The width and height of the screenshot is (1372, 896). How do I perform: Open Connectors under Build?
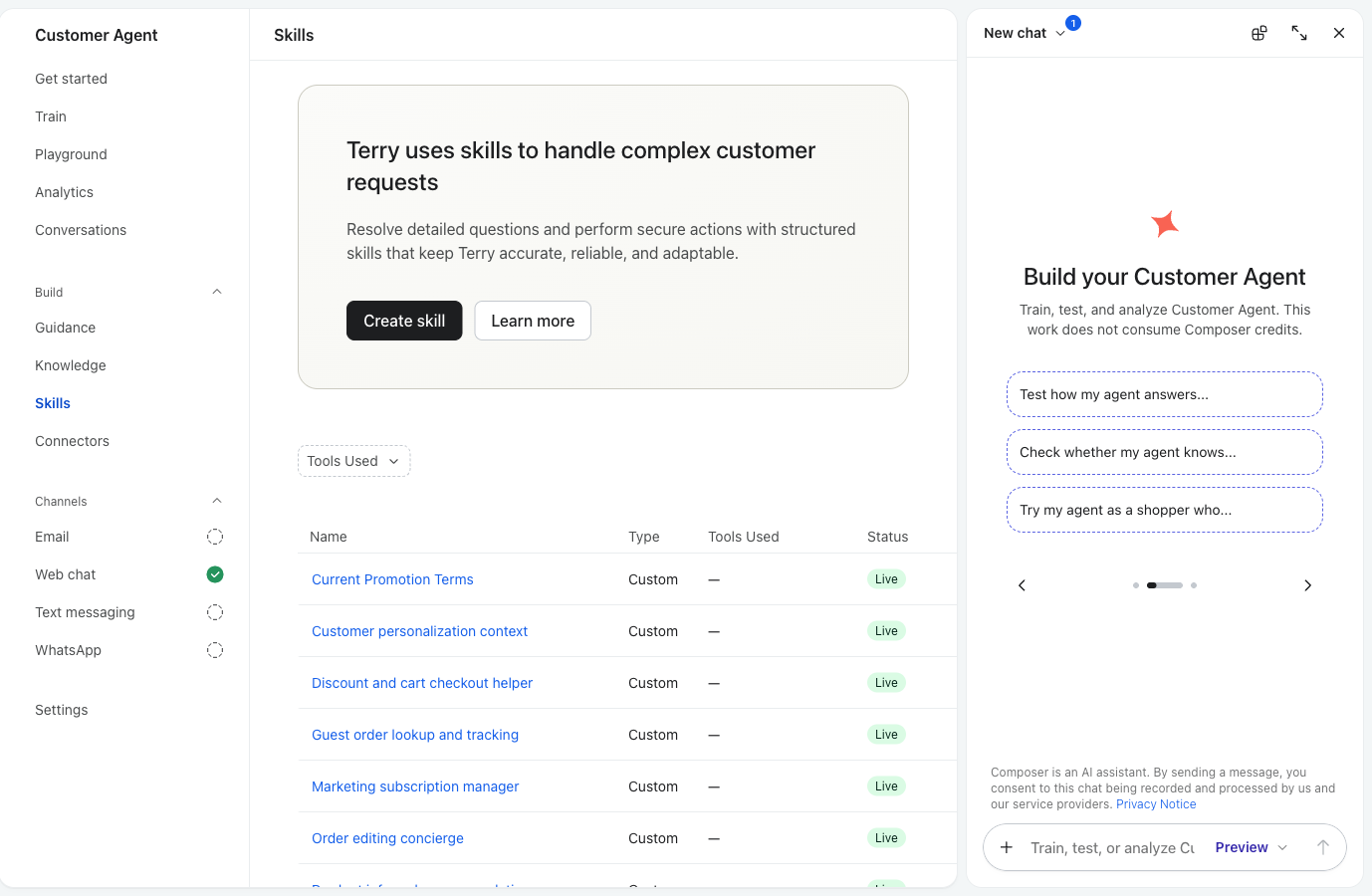72,441
